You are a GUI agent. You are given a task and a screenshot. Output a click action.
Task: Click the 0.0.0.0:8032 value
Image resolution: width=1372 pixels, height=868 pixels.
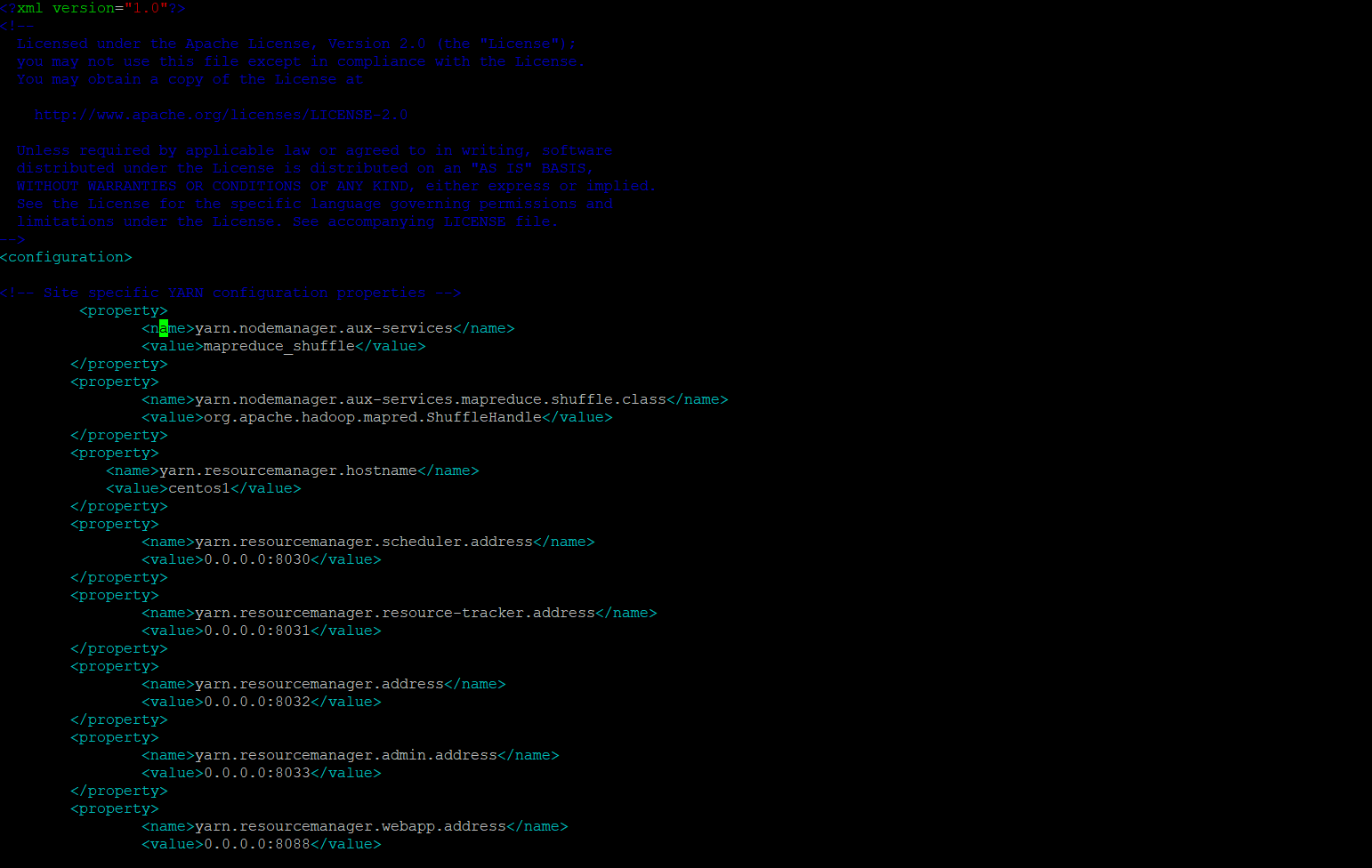click(x=257, y=702)
